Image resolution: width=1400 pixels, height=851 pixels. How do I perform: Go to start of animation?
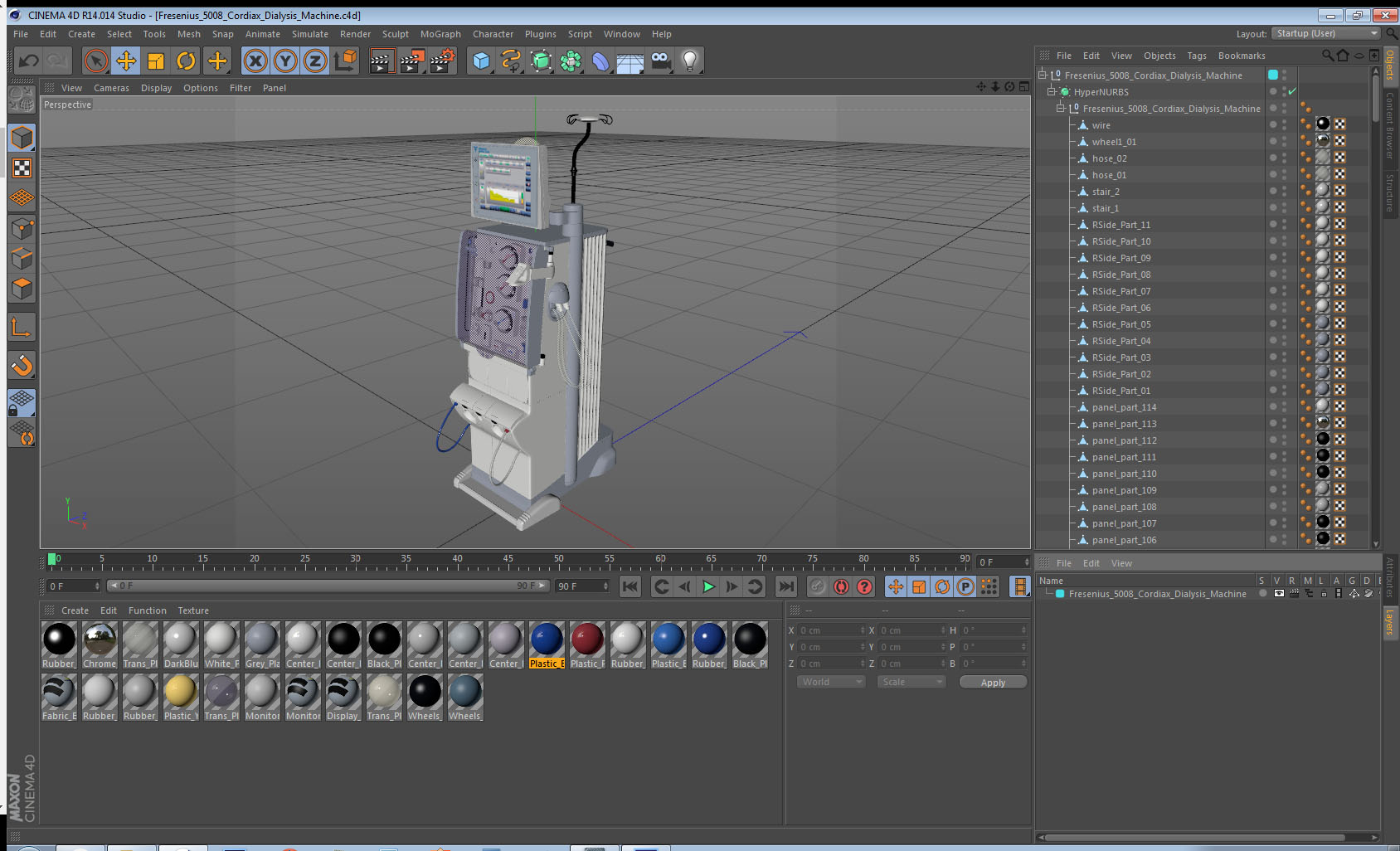point(630,586)
